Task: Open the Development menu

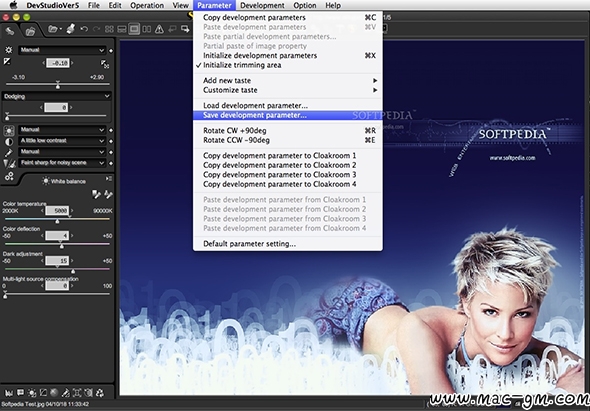Action: click(x=262, y=5)
